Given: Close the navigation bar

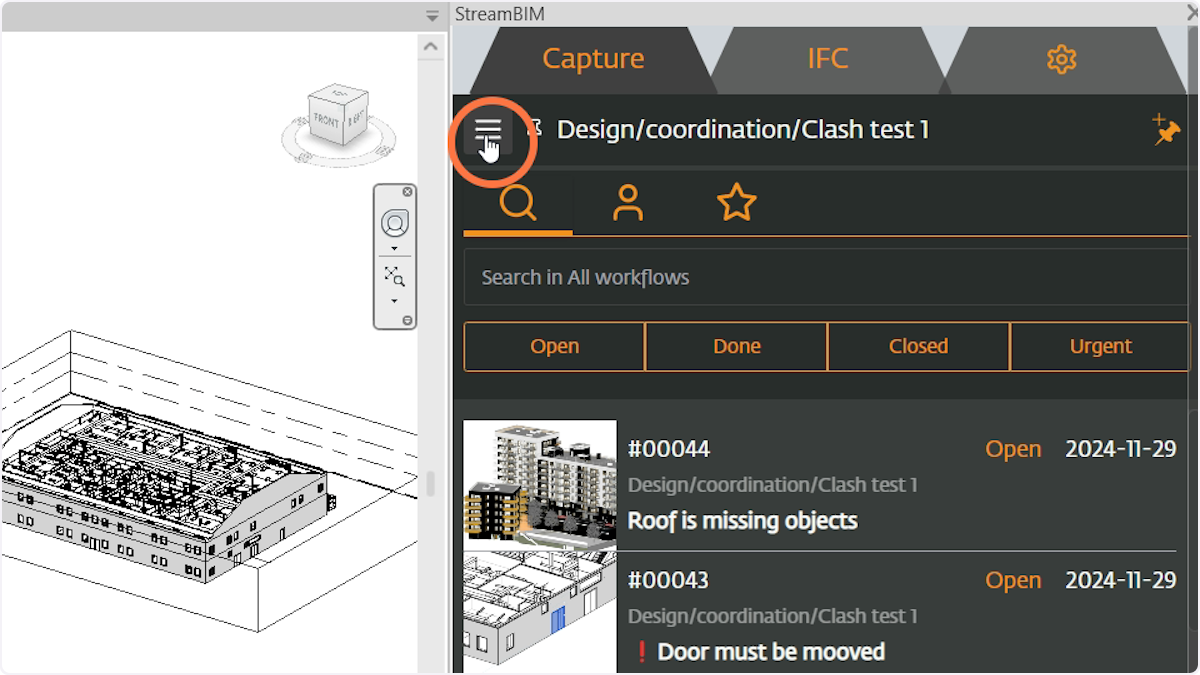Looking at the screenshot, I should click(407, 192).
